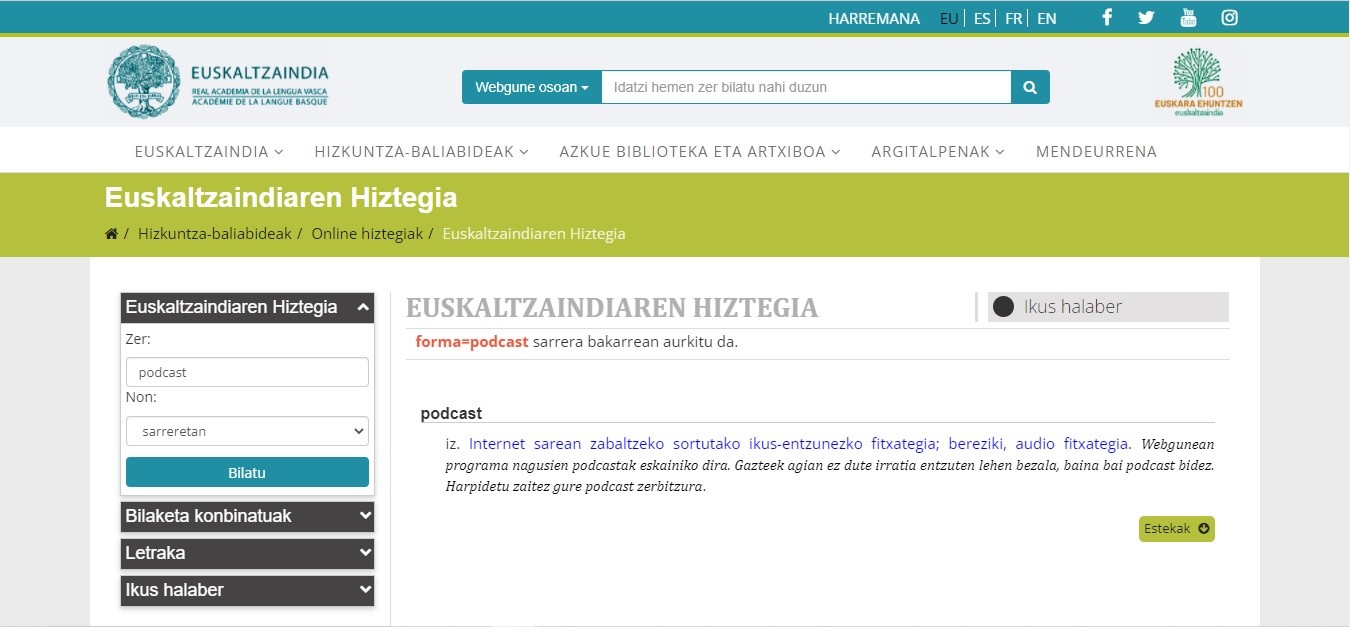Open Online hiztegiak breadcrumb link
The height and width of the screenshot is (627, 1350).
(x=367, y=234)
